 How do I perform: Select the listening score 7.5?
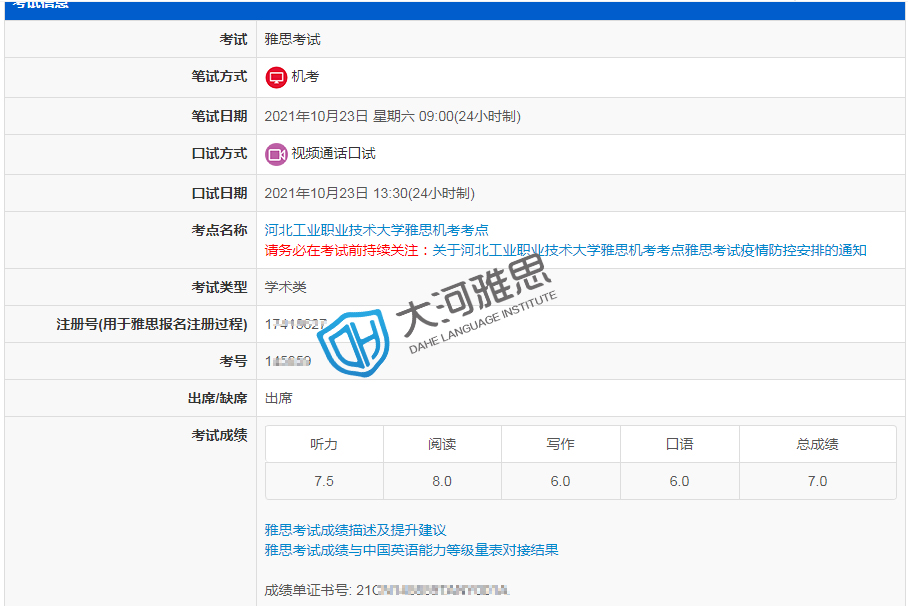(x=324, y=481)
